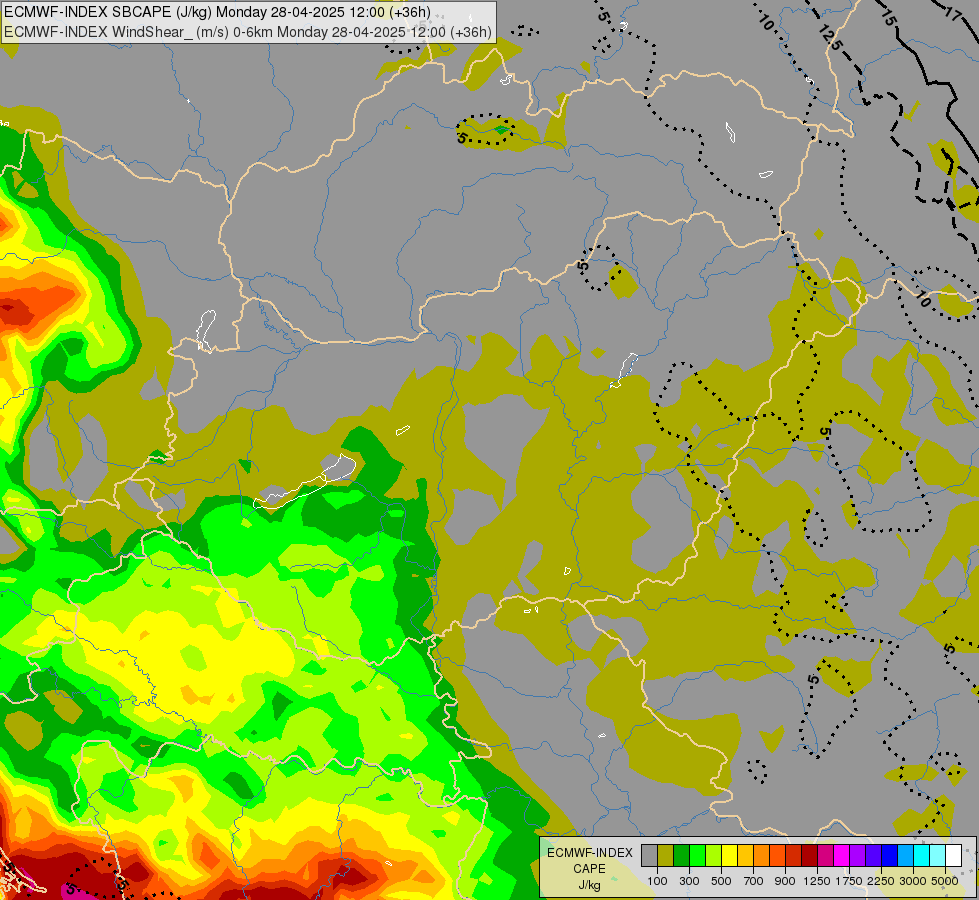Screen dimensions: 979x900
Task: Select the bright green swatch after 300
Action: (697, 856)
